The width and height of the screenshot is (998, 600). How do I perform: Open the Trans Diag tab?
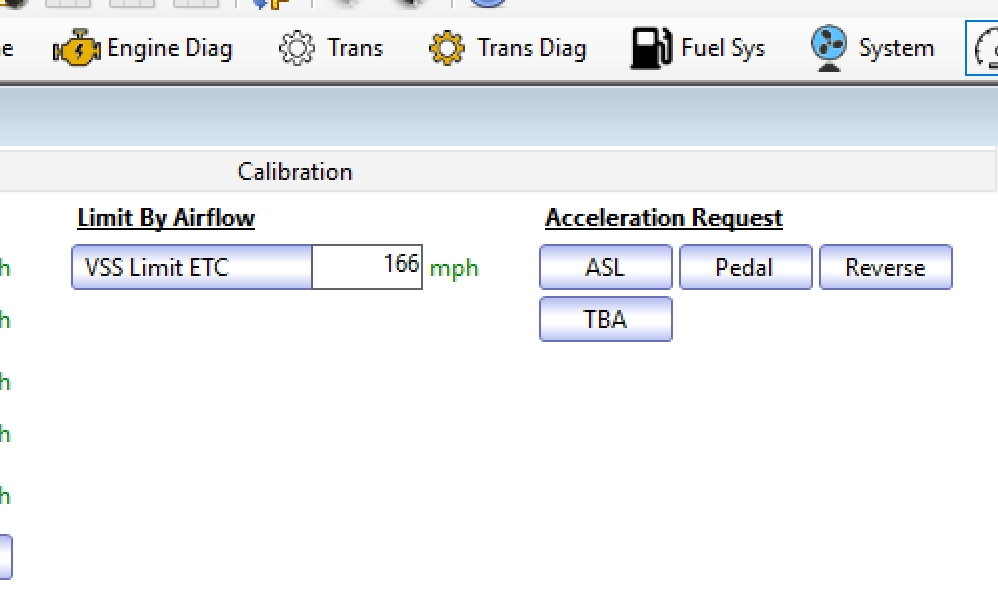507,48
